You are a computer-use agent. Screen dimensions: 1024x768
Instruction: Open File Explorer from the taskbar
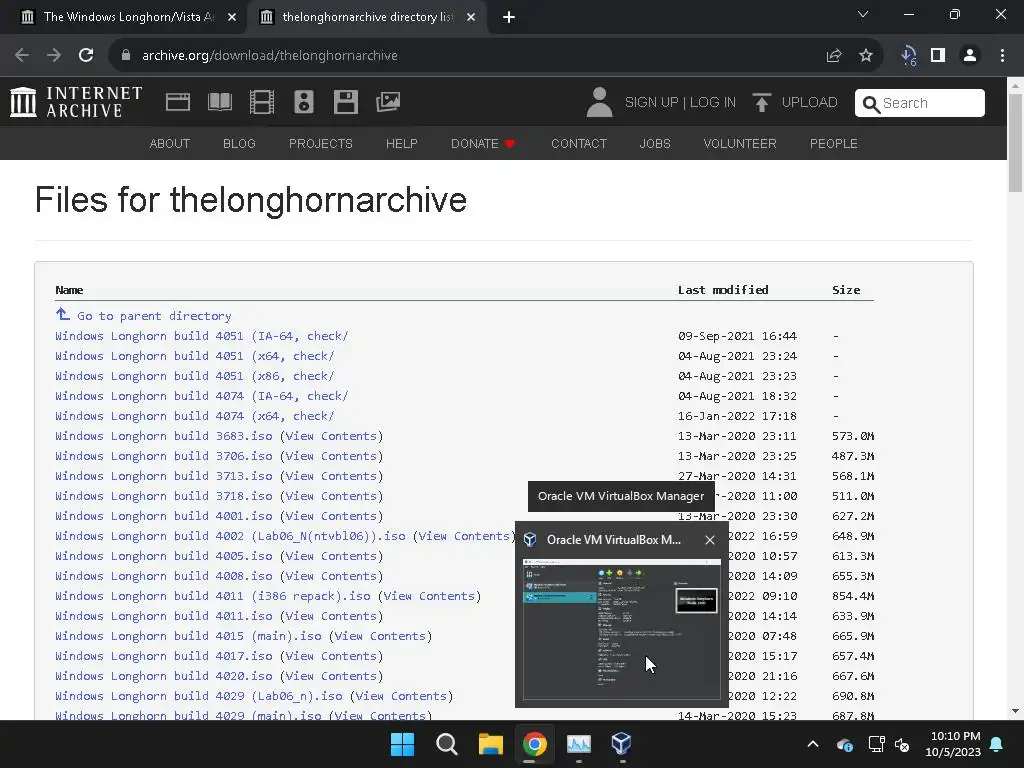(x=490, y=744)
